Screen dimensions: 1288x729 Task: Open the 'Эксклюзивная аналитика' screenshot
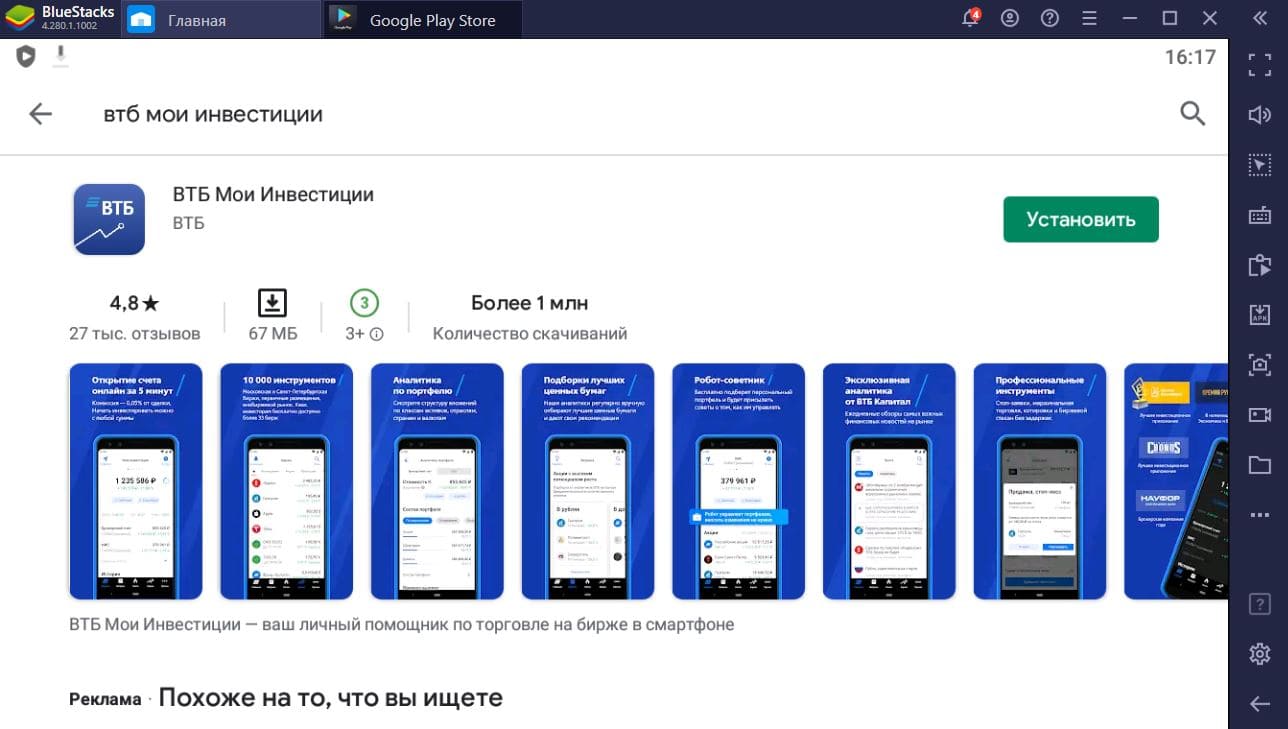(x=889, y=481)
